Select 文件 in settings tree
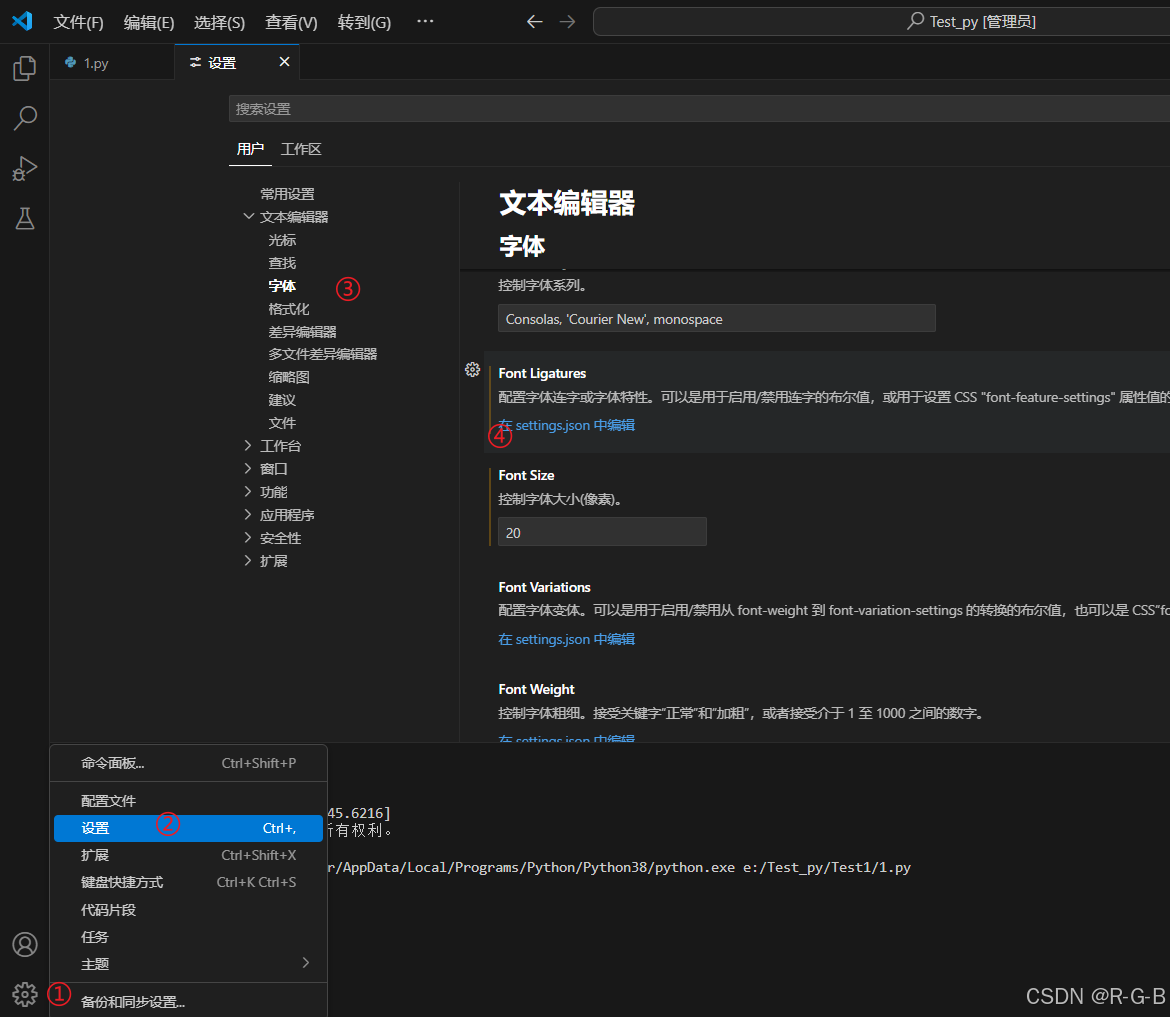Viewport: 1170px width, 1017px height. click(x=282, y=423)
